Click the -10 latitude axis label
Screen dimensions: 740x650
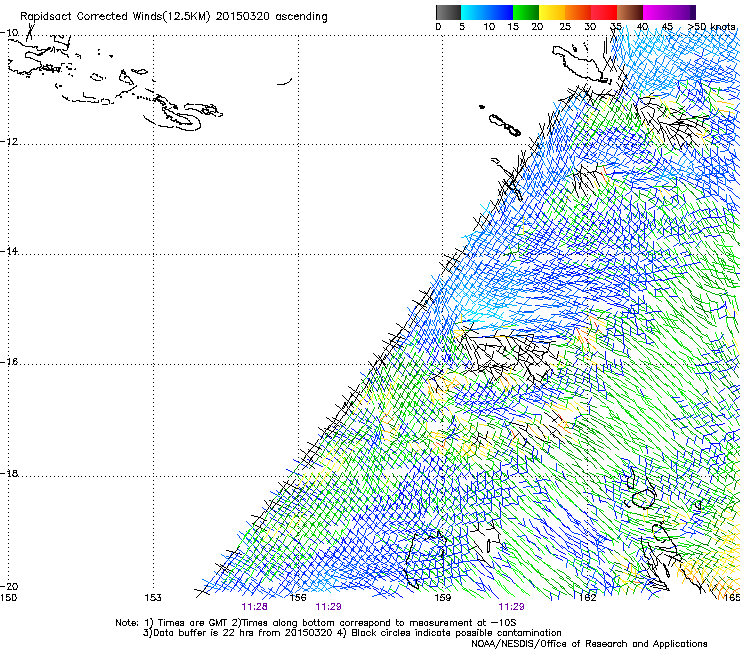pos(9,33)
